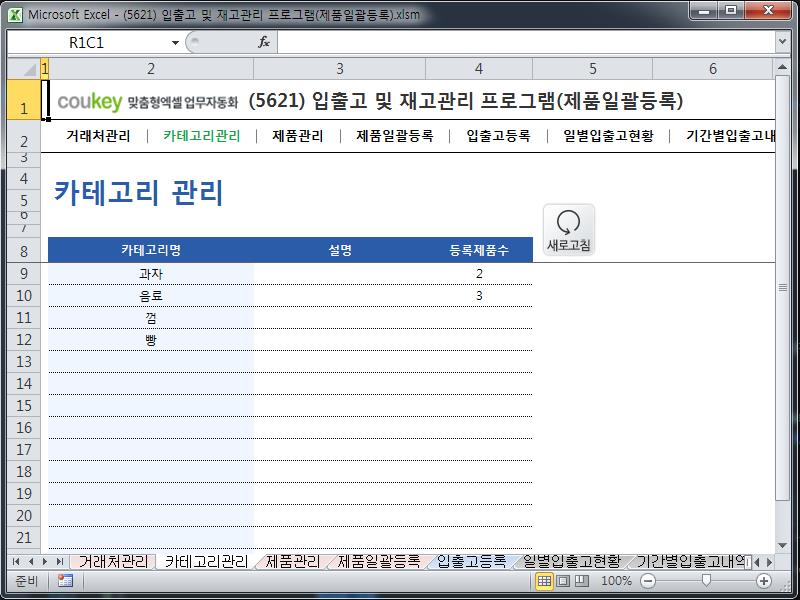Click the 카테고리 관리 page heading

click(x=139, y=193)
